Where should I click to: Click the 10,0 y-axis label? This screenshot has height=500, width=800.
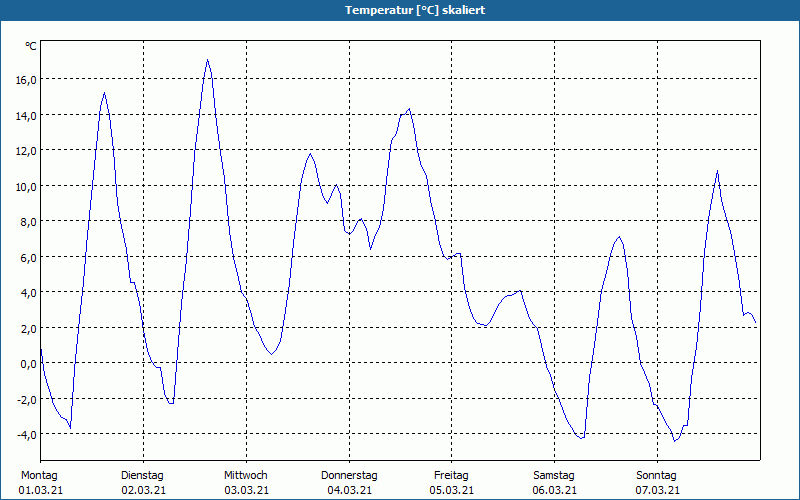(x=28, y=186)
